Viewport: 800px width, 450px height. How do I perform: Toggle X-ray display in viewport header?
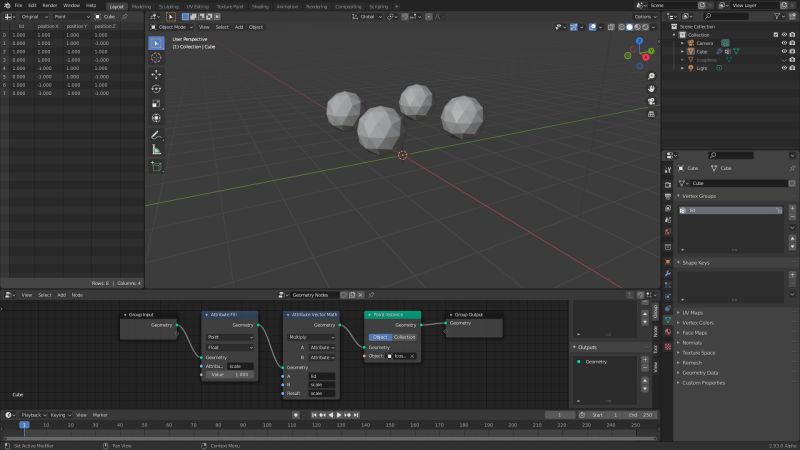tap(611, 27)
